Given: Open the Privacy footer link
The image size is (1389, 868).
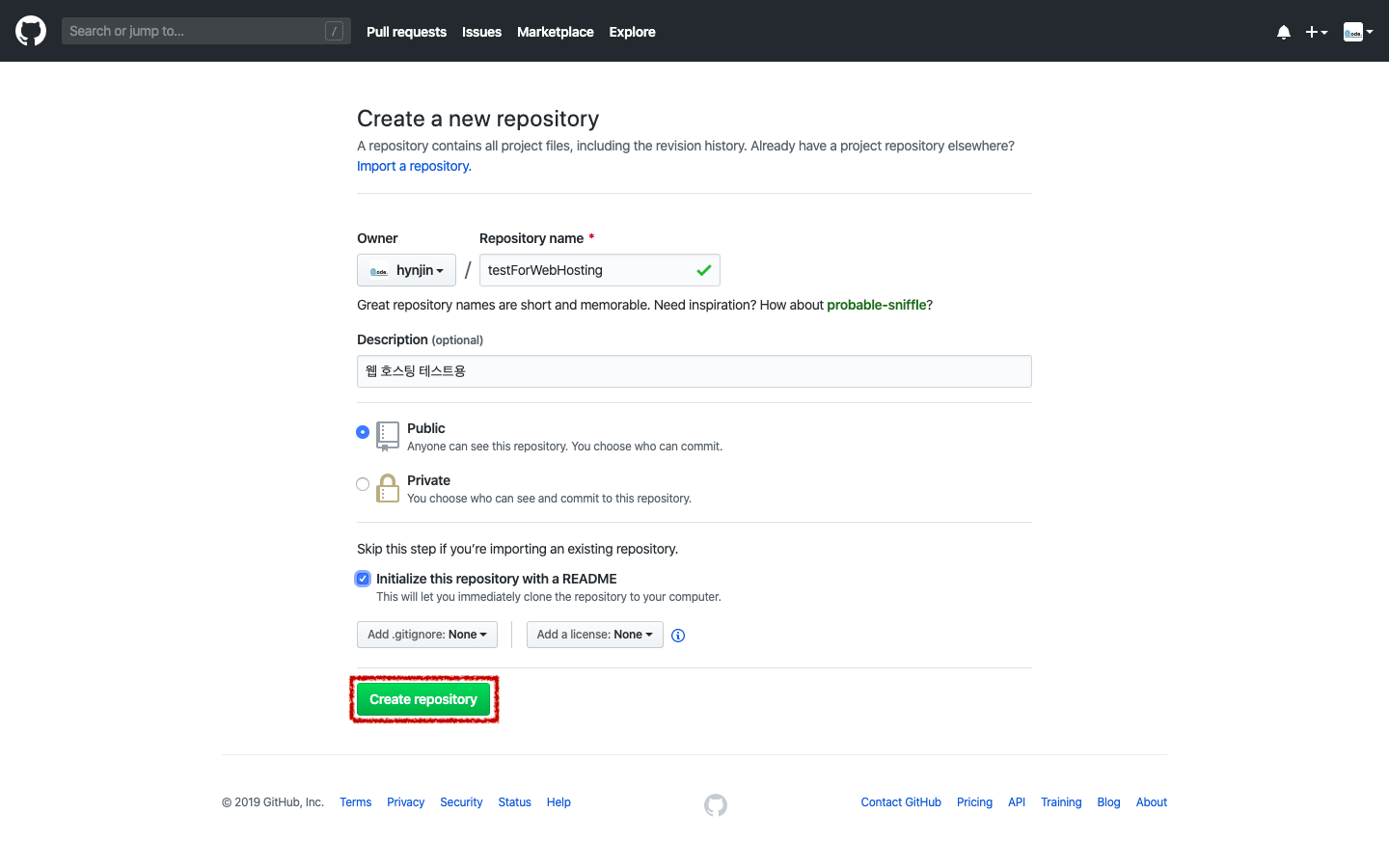Looking at the screenshot, I should point(405,802).
